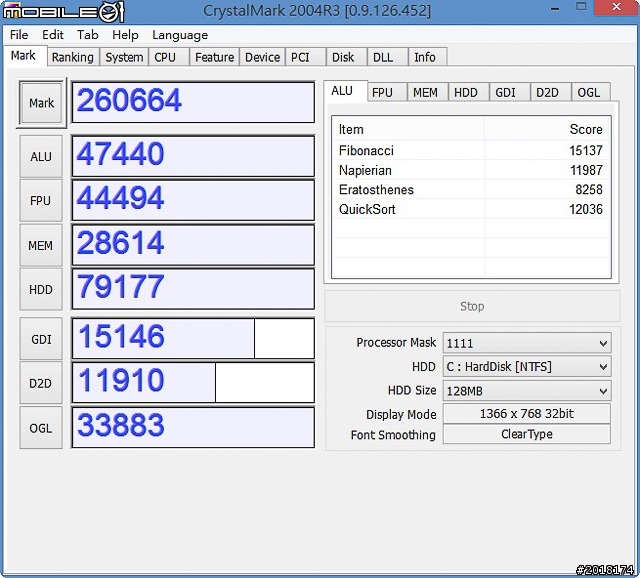The image size is (640, 578).
Task: Run the OGL benchmark button
Action: tap(41, 428)
